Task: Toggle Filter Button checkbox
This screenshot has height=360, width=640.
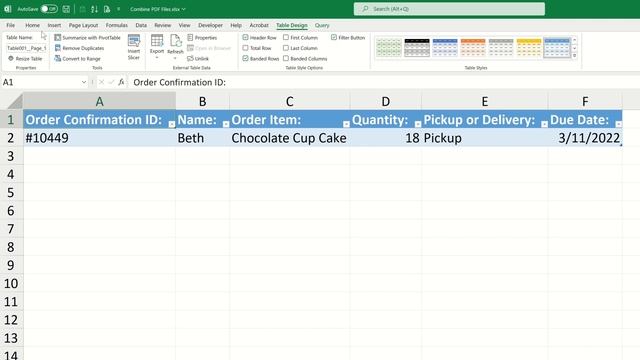Action: click(x=334, y=37)
